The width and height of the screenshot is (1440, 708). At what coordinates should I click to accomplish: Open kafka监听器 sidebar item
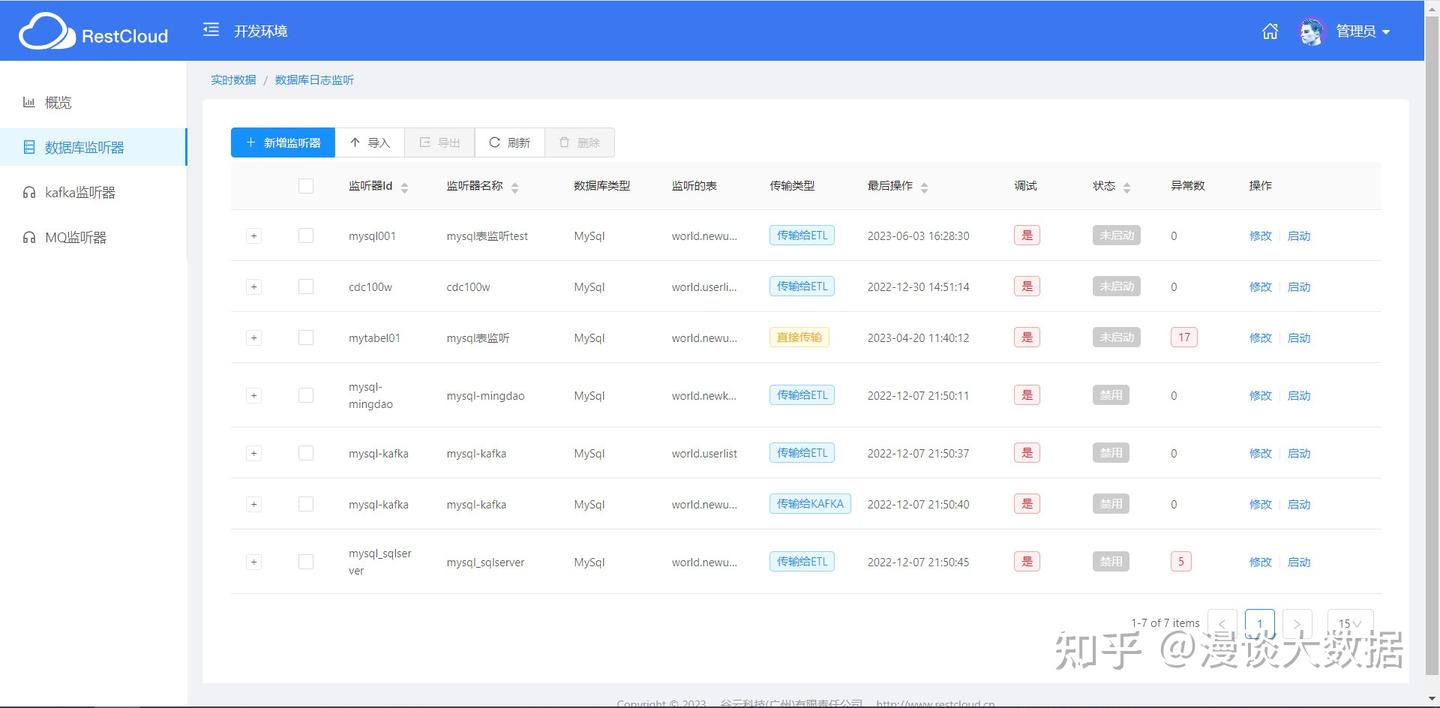click(x=80, y=192)
